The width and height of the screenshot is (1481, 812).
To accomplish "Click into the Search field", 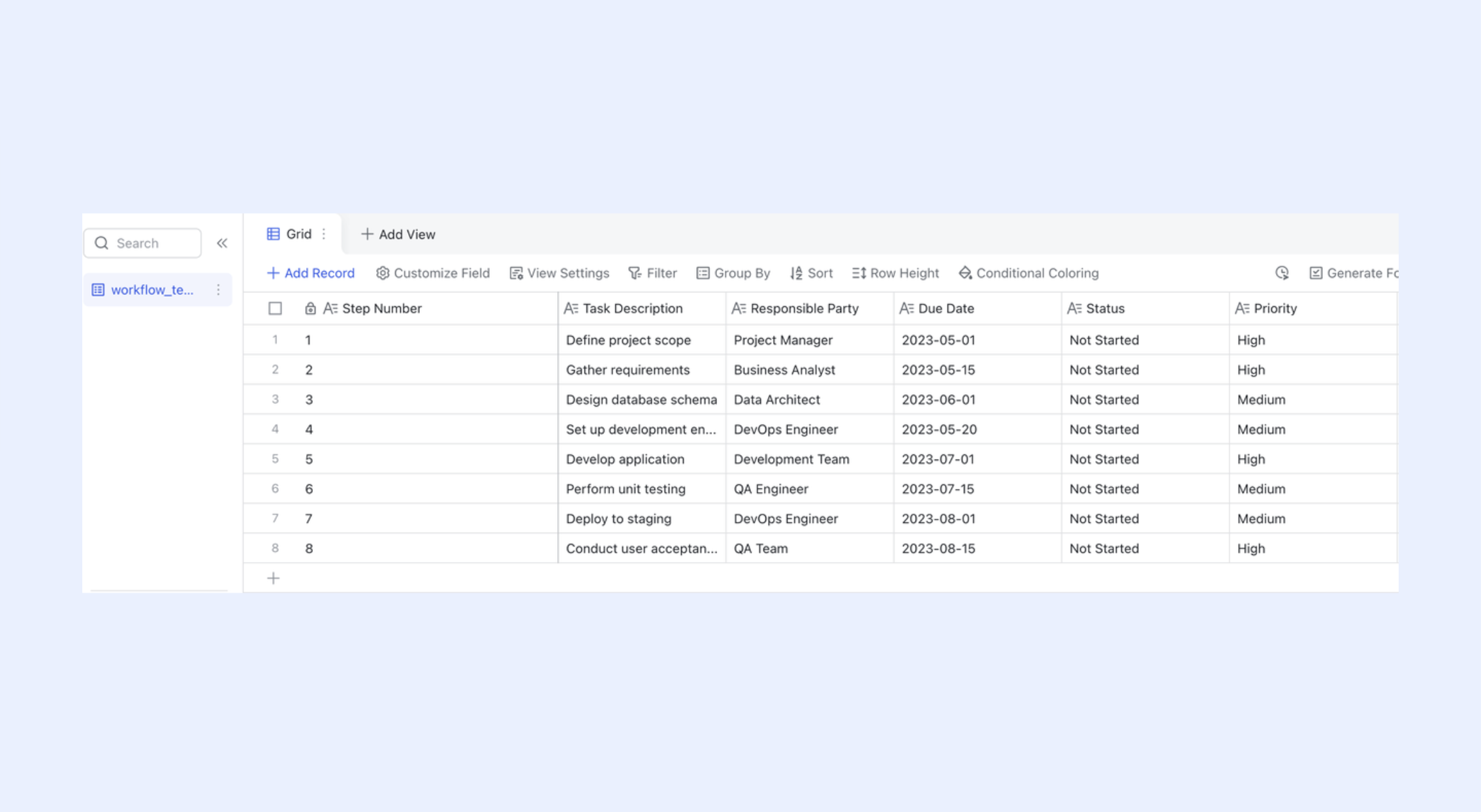I will 142,243.
